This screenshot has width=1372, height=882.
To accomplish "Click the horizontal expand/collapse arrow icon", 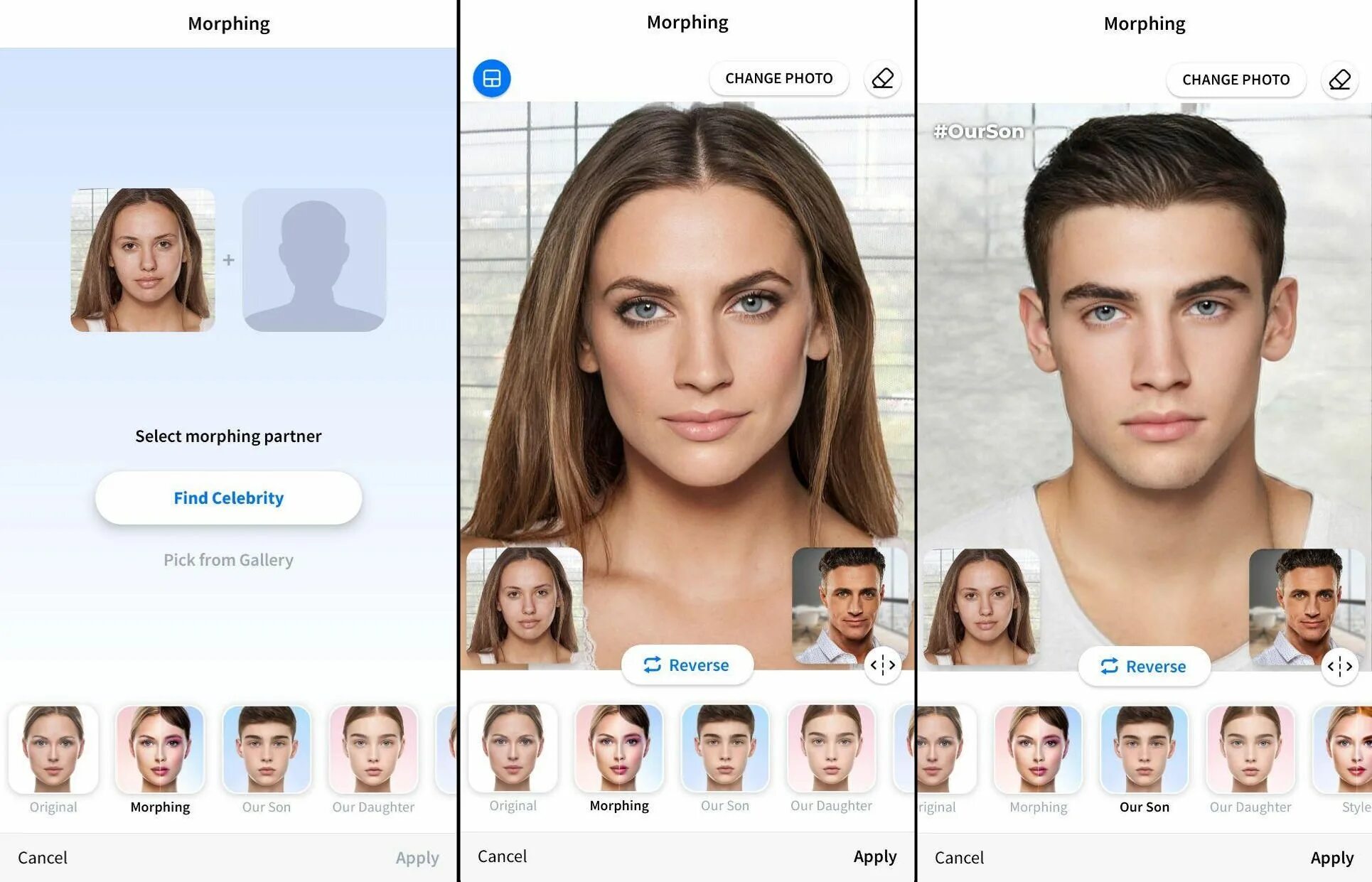I will click(x=884, y=664).
